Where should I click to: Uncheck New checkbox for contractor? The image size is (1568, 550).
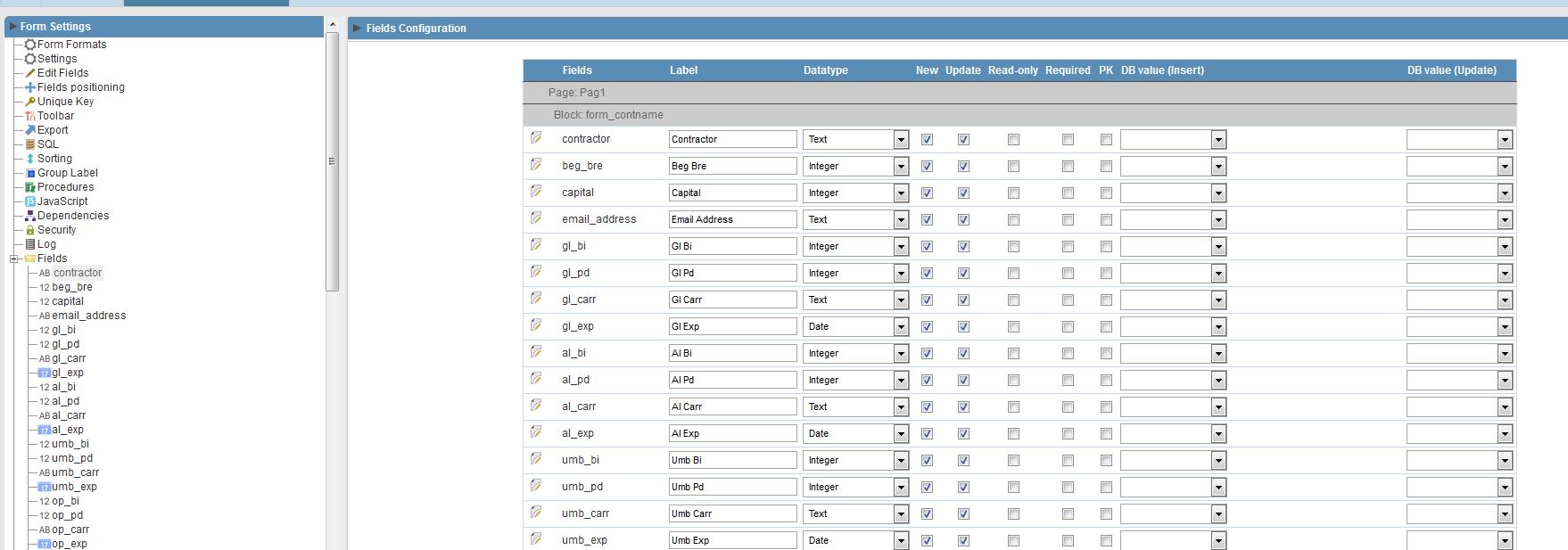[927, 140]
